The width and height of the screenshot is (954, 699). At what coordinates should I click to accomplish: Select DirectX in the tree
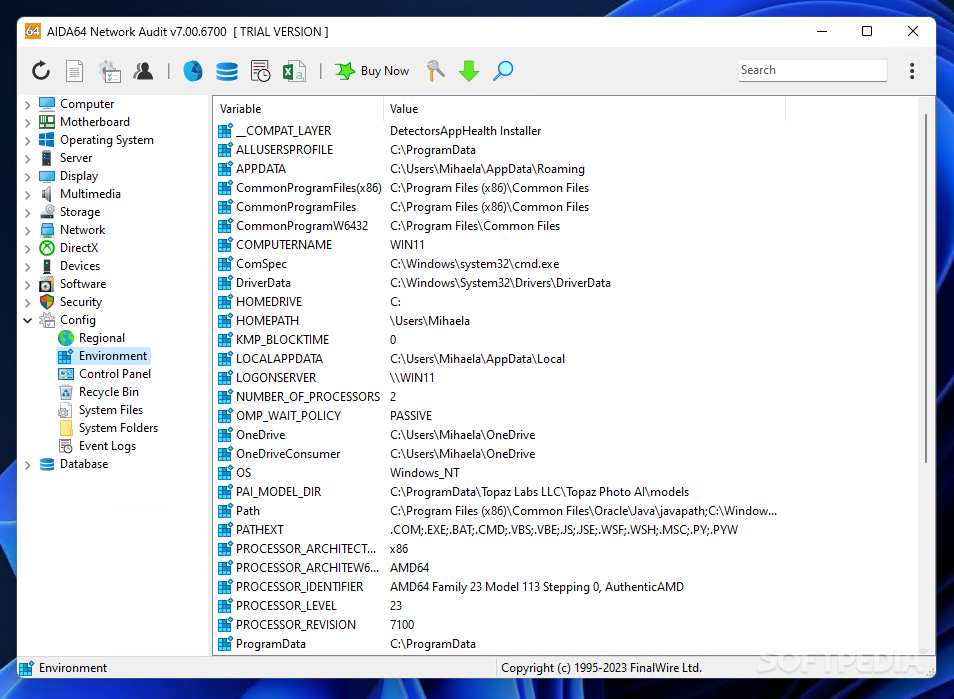pos(78,248)
